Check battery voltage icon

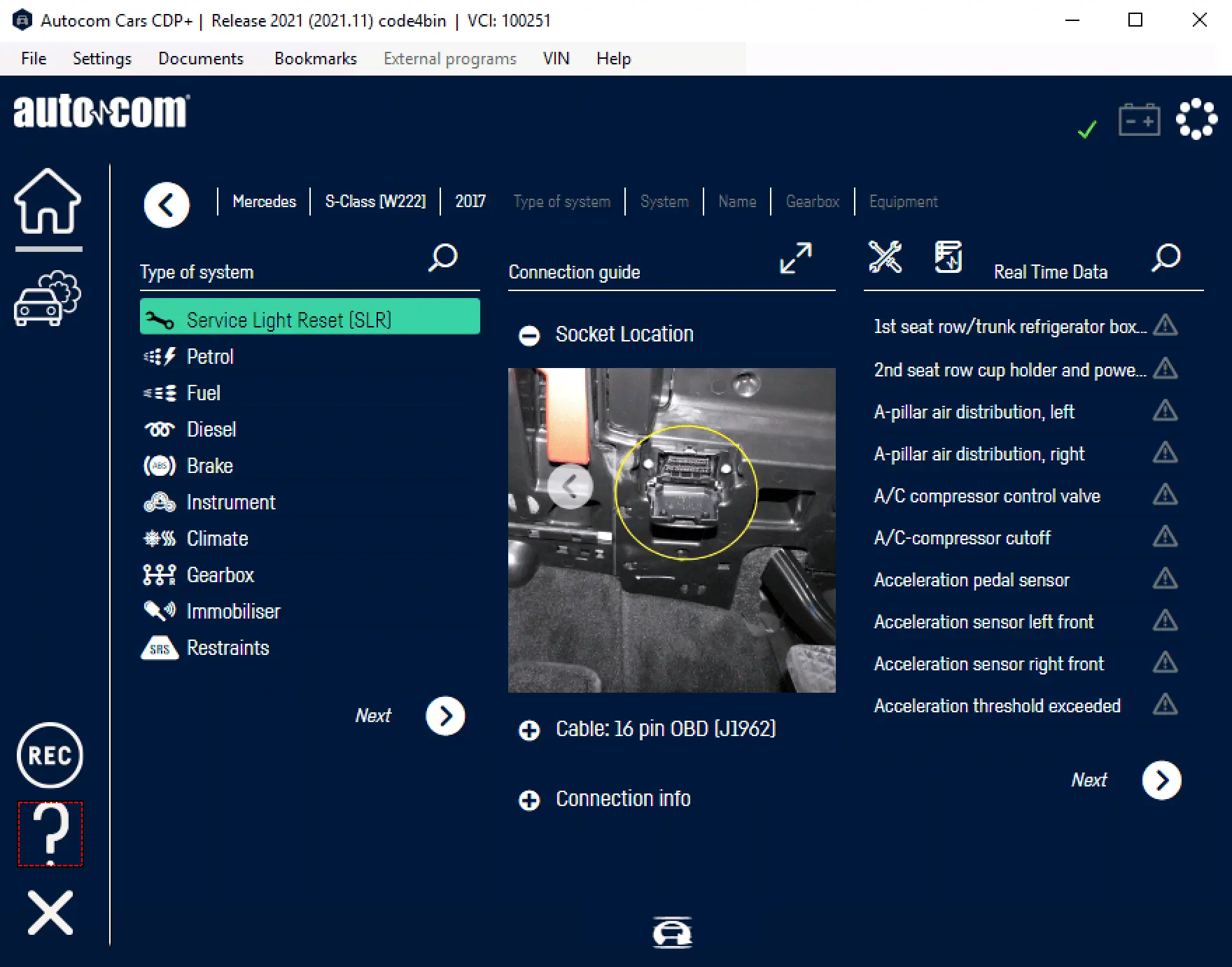(x=1139, y=120)
